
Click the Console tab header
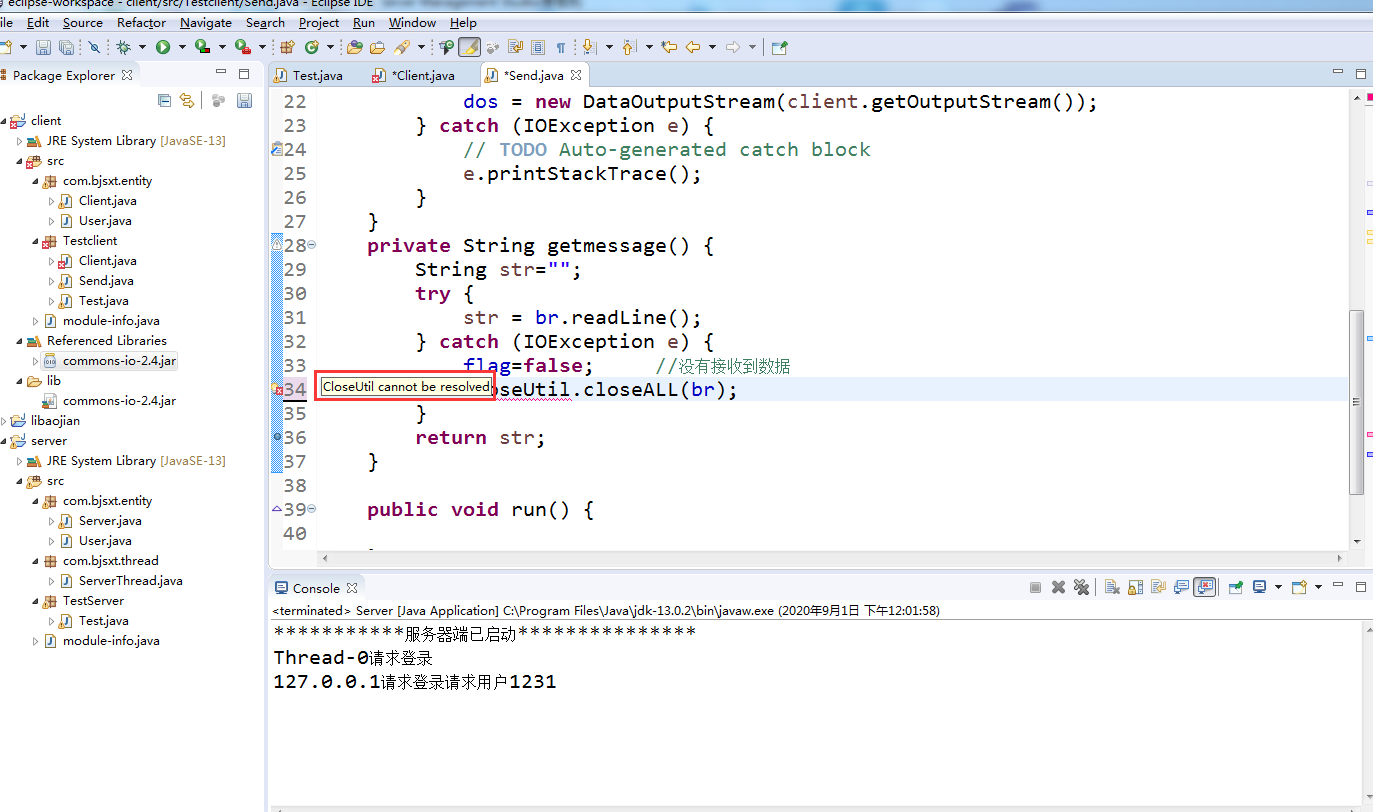pyautogui.click(x=316, y=588)
